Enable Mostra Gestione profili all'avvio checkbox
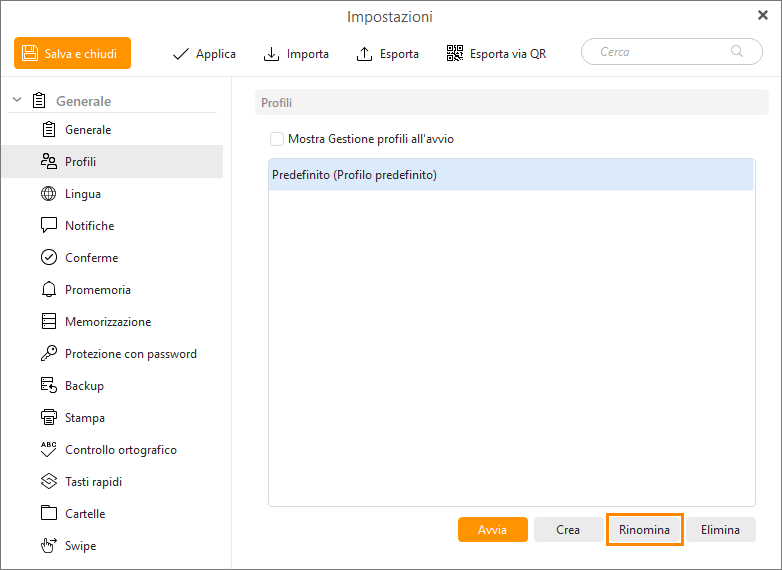The image size is (782, 570). [x=277, y=139]
